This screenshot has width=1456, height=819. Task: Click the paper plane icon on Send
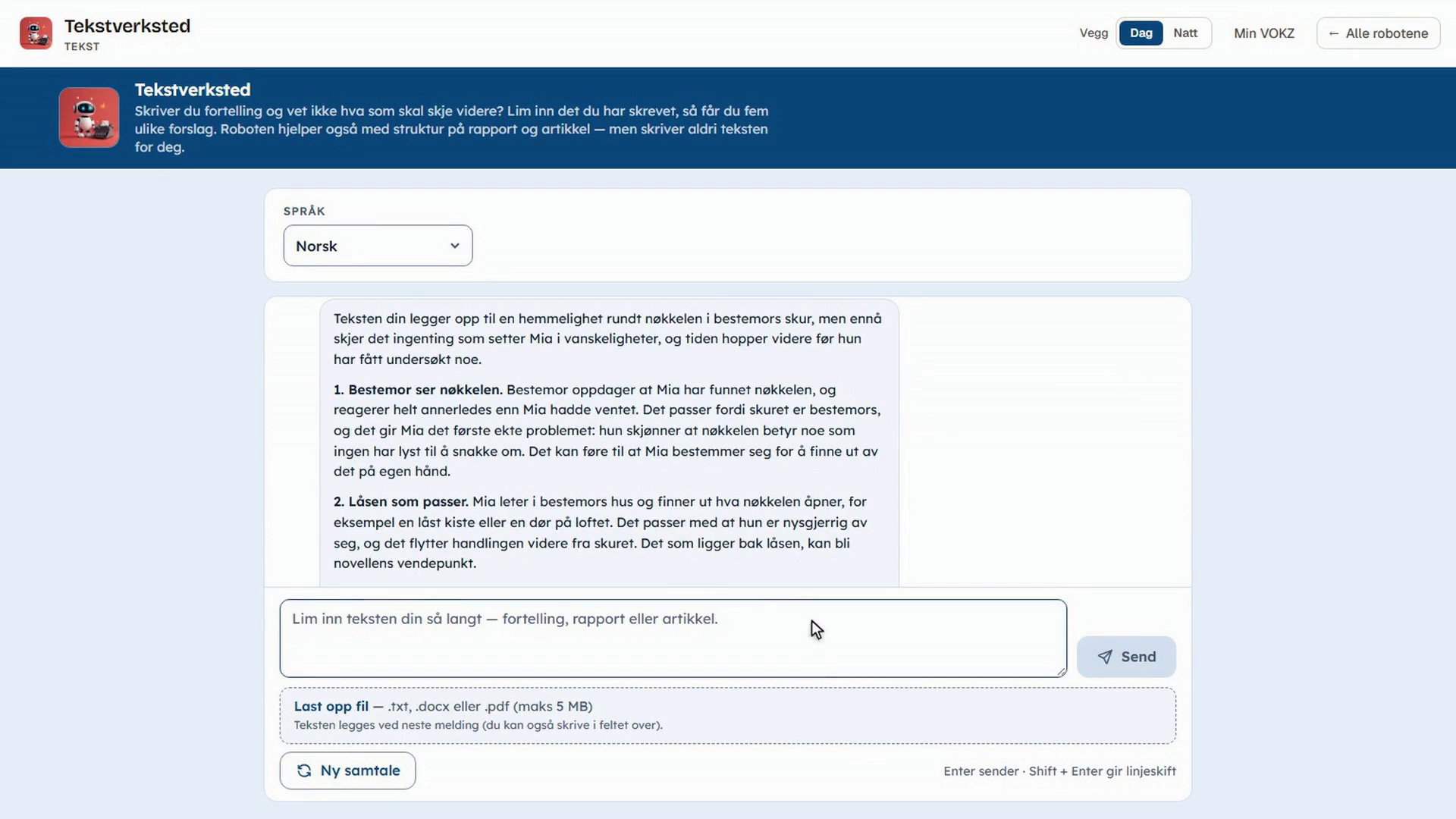point(1105,657)
